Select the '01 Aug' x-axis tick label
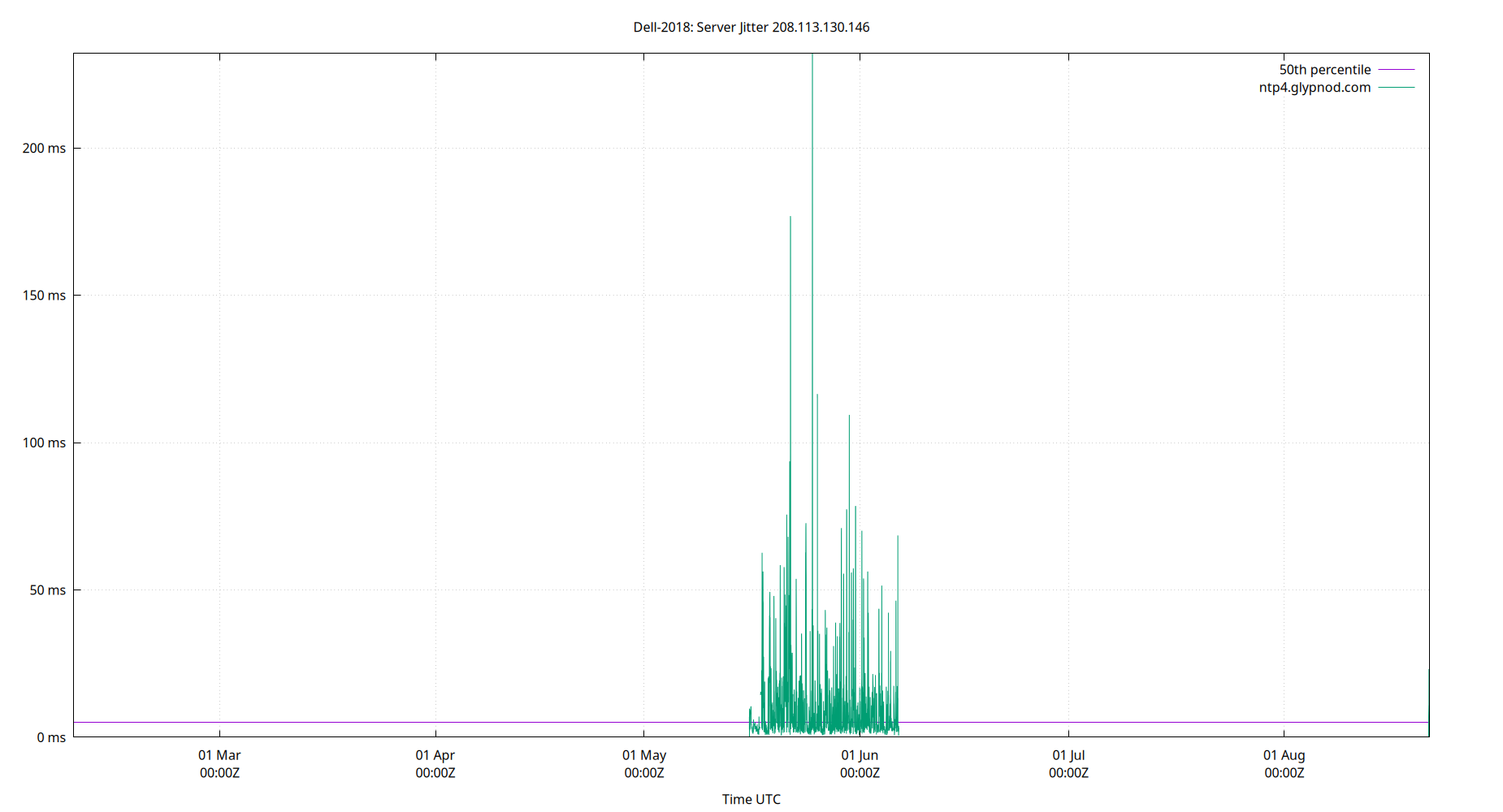This screenshot has width=1503, height=812. tap(1285, 755)
